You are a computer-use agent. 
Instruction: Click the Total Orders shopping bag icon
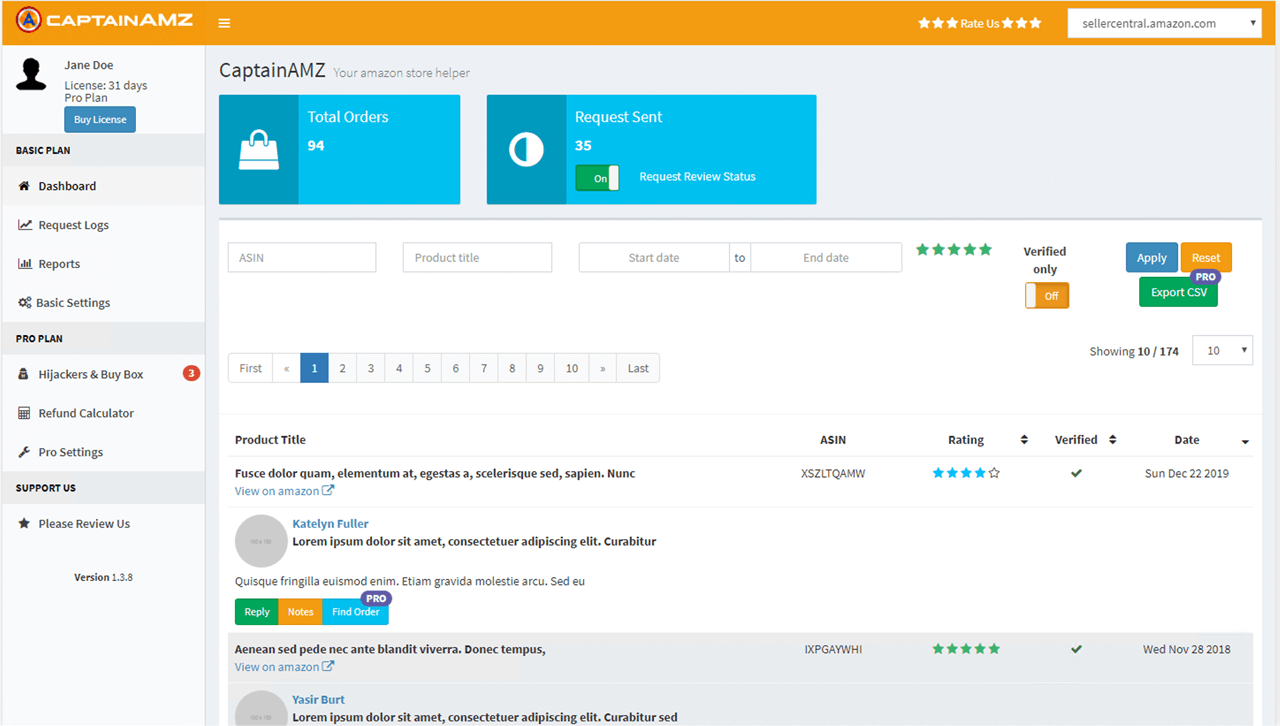click(258, 150)
